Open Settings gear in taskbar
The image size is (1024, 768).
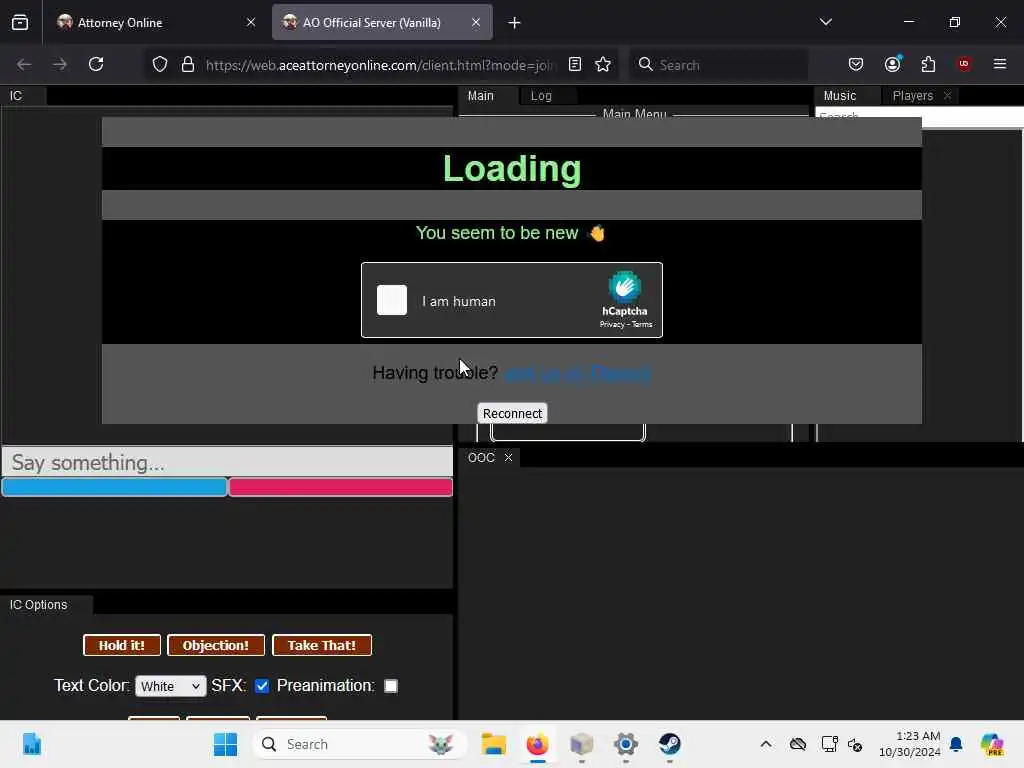tap(626, 744)
